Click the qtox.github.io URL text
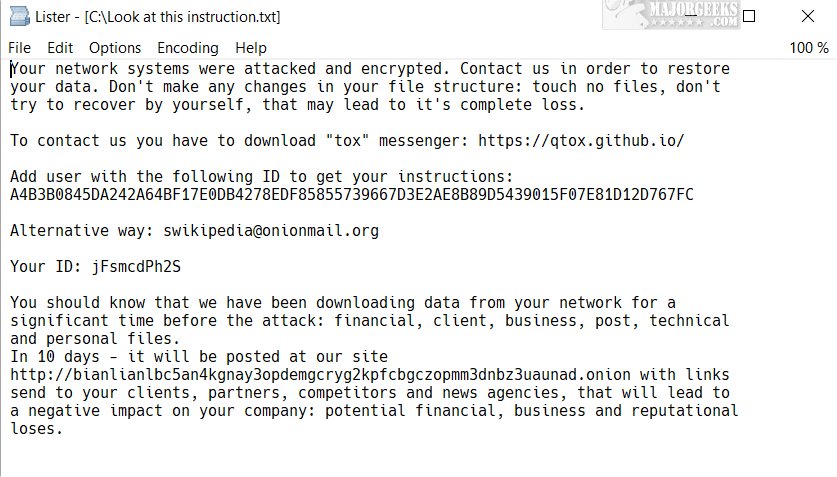Viewport: 837px width, 477px height. (x=581, y=140)
